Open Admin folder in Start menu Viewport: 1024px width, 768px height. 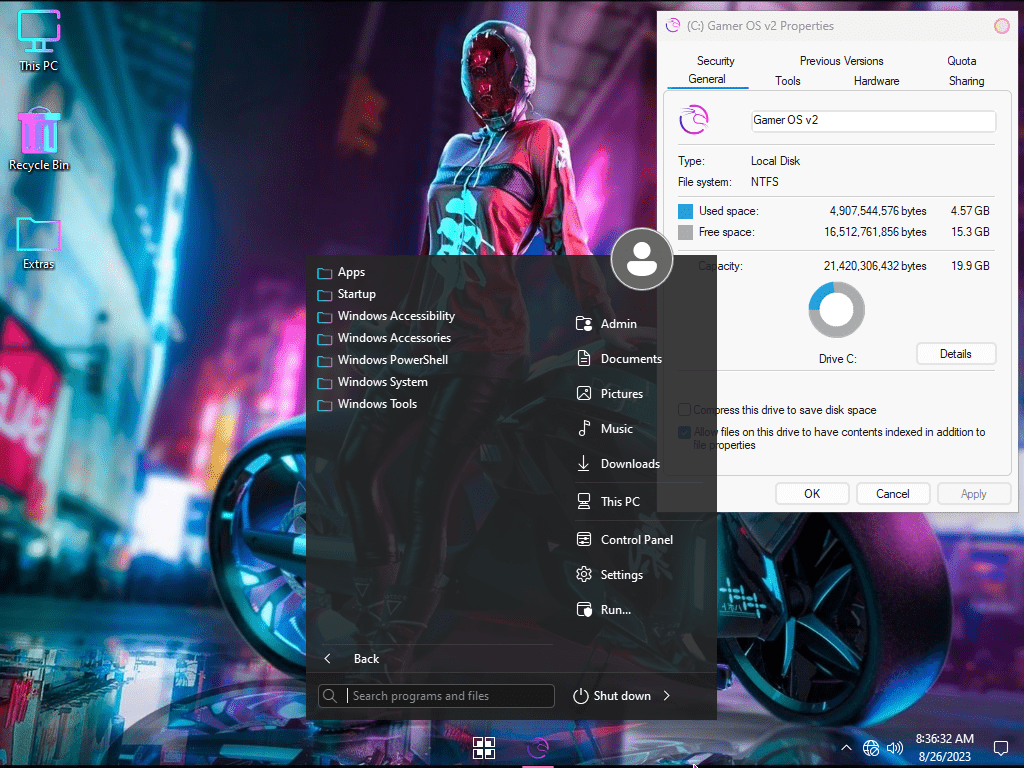(606, 324)
